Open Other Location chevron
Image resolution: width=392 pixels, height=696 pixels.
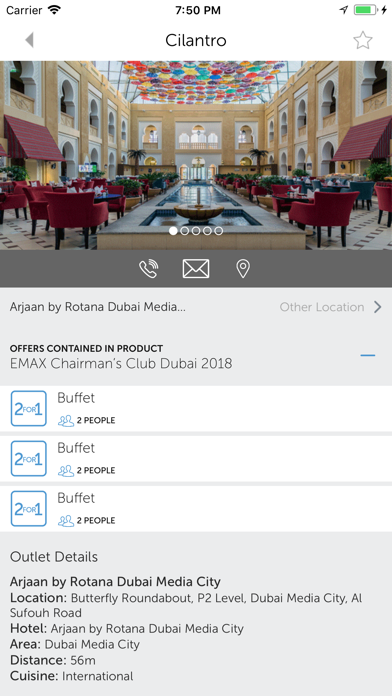click(378, 307)
